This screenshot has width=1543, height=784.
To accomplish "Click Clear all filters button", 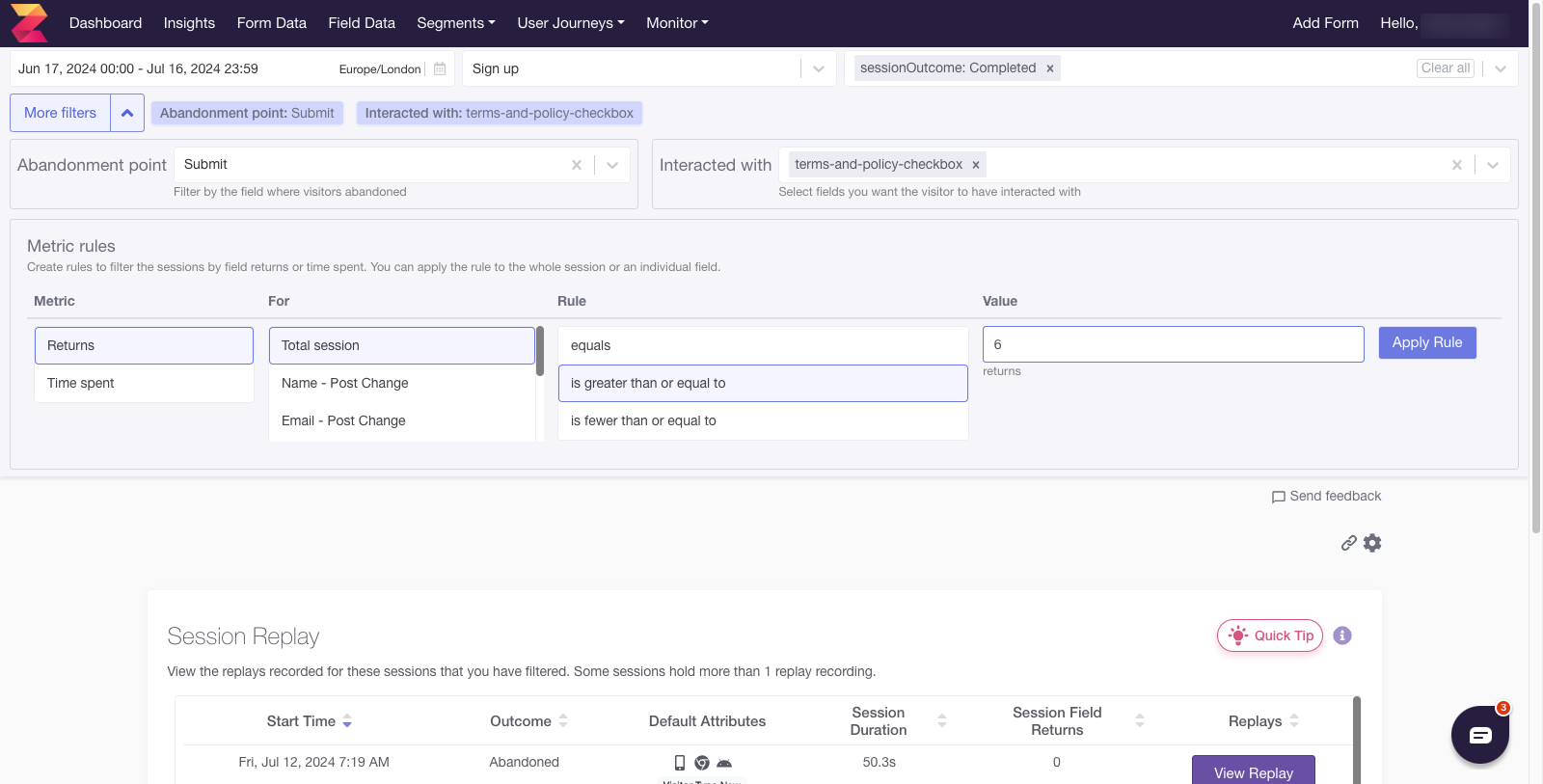I will (x=1446, y=68).
